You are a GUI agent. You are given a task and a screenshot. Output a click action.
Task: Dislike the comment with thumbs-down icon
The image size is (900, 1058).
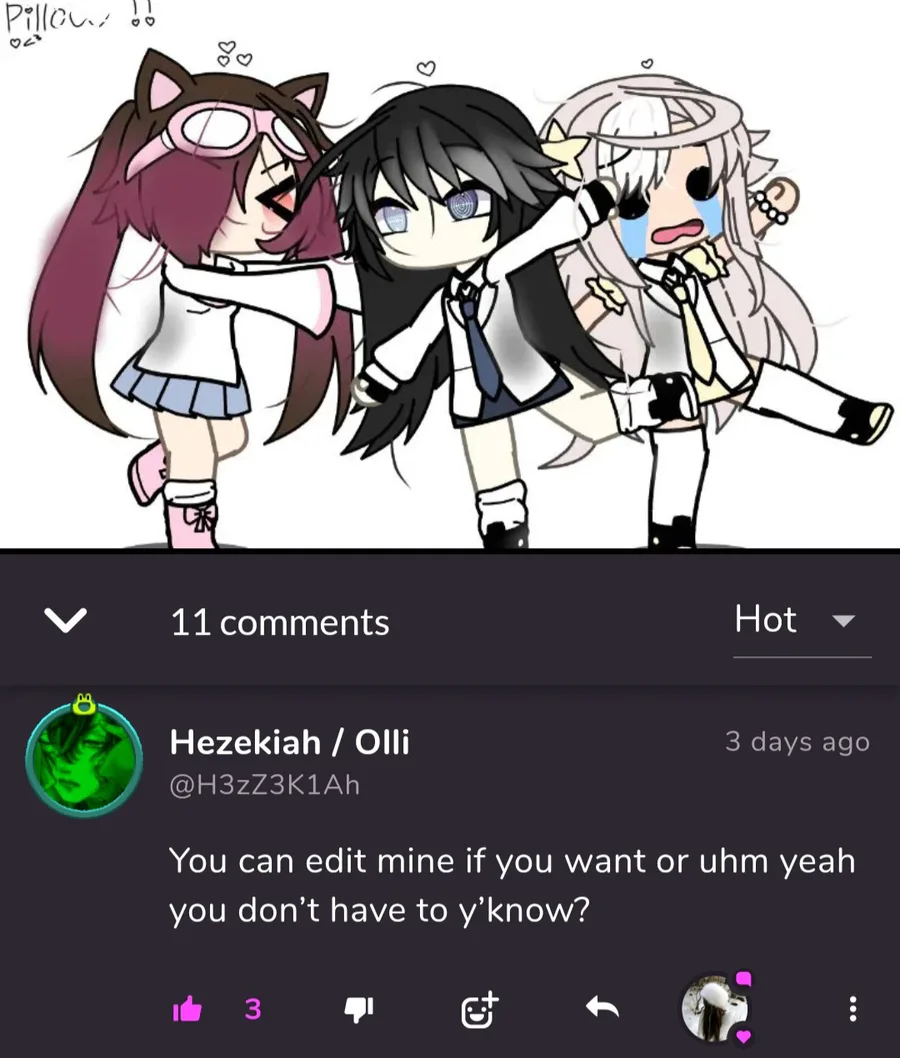(x=358, y=1009)
